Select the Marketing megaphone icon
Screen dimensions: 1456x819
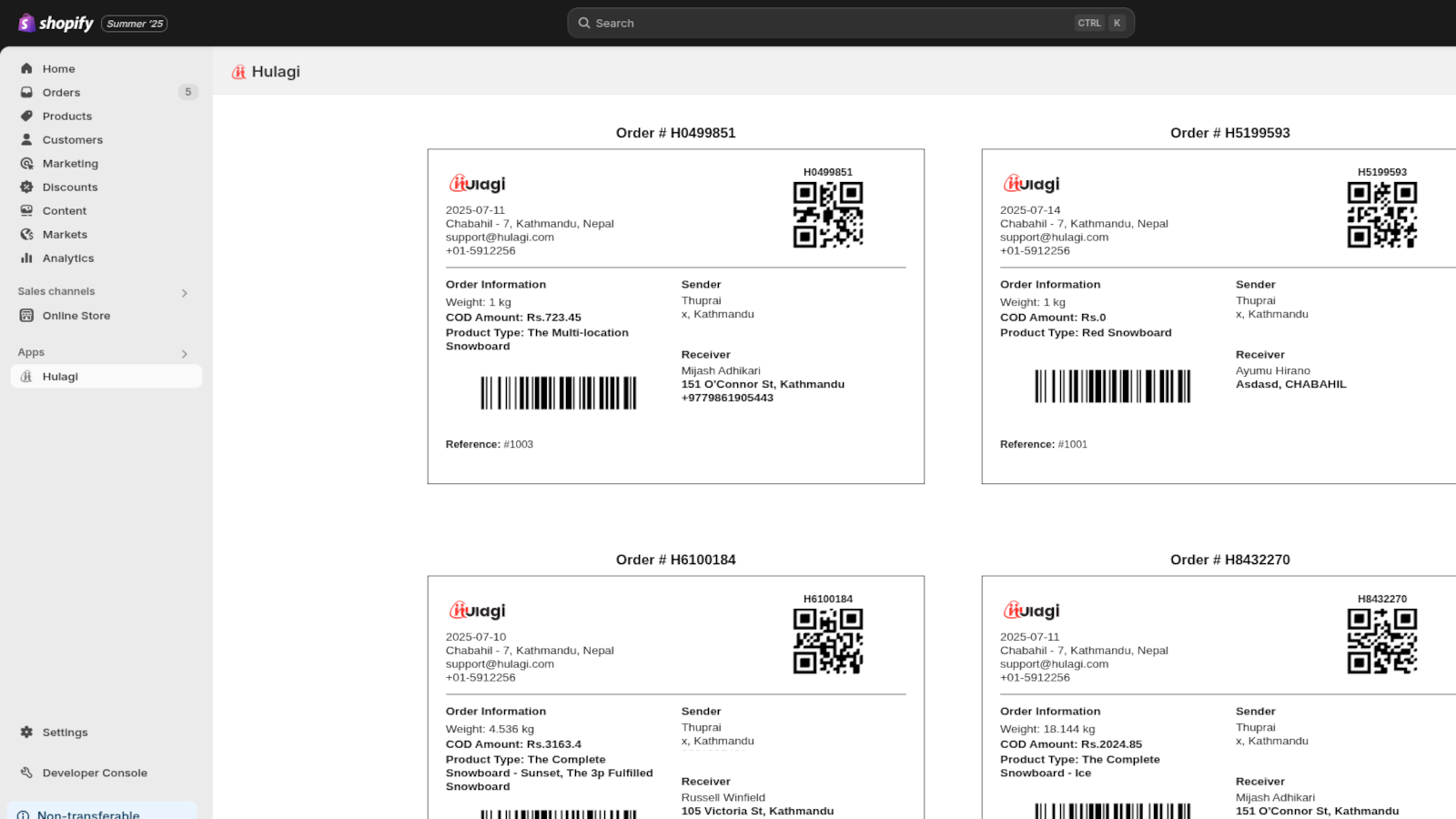point(27,163)
